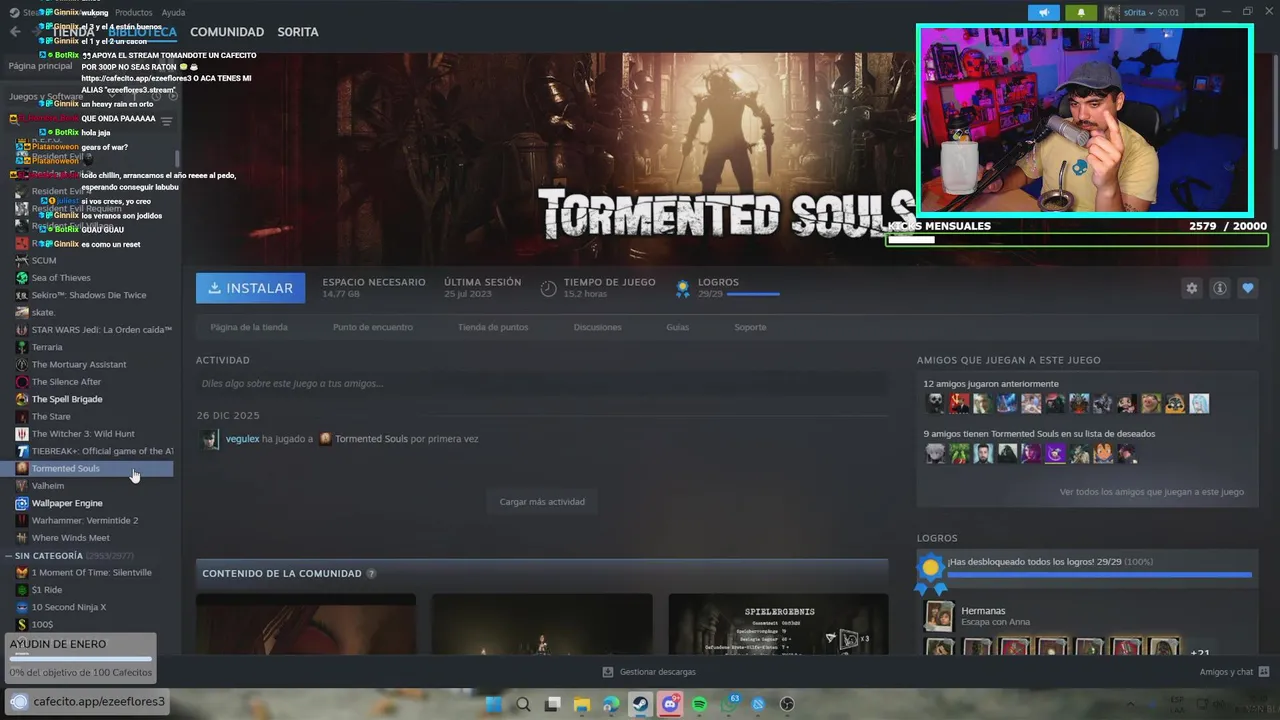Open the LOGROS achievements ribbon icon
This screenshot has height=720, width=1280.
tap(683, 289)
